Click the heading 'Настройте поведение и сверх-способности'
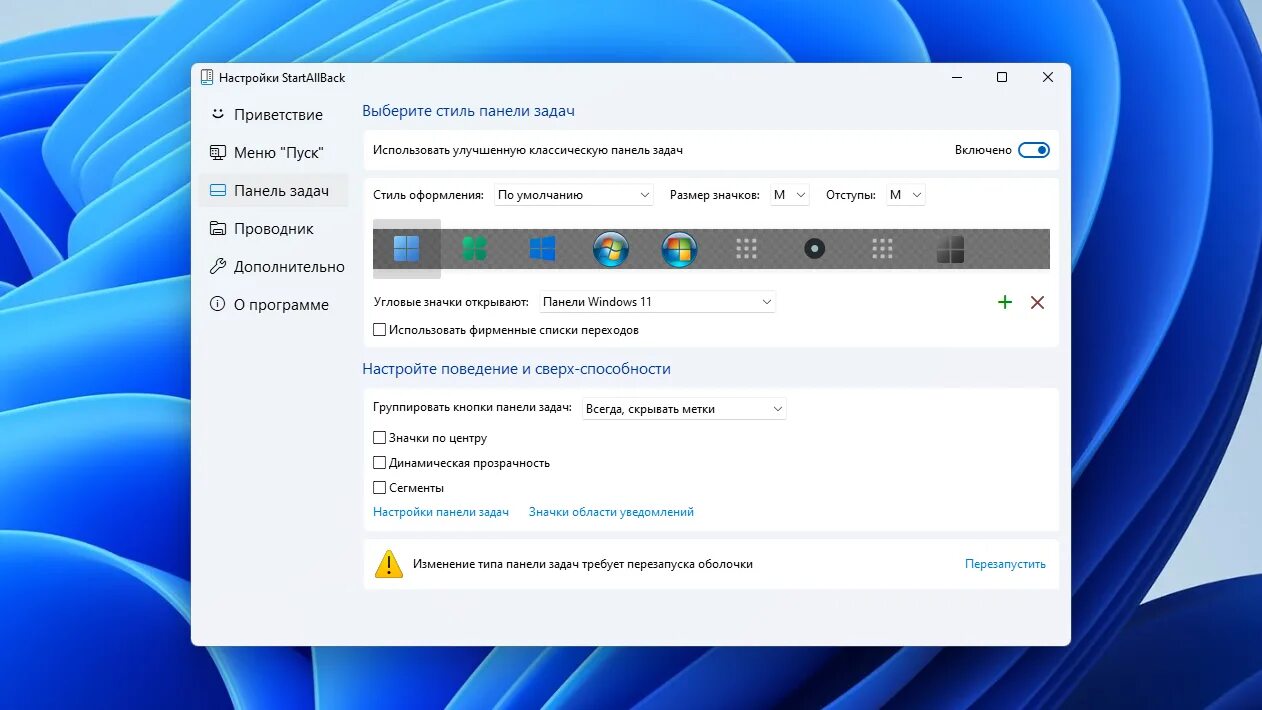This screenshot has width=1262, height=710. coord(516,369)
